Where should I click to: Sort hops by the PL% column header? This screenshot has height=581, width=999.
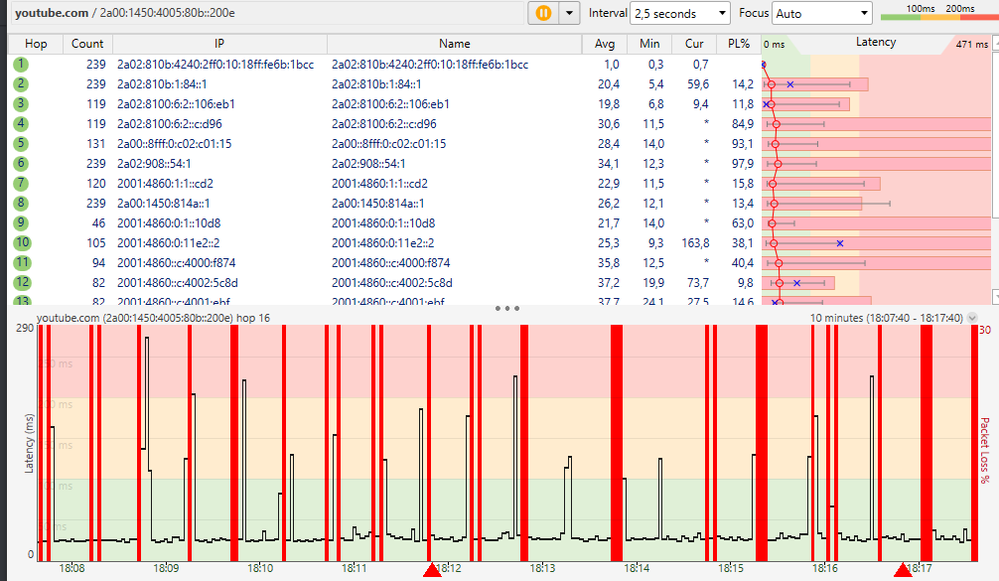pyautogui.click(x=737, y=43)
